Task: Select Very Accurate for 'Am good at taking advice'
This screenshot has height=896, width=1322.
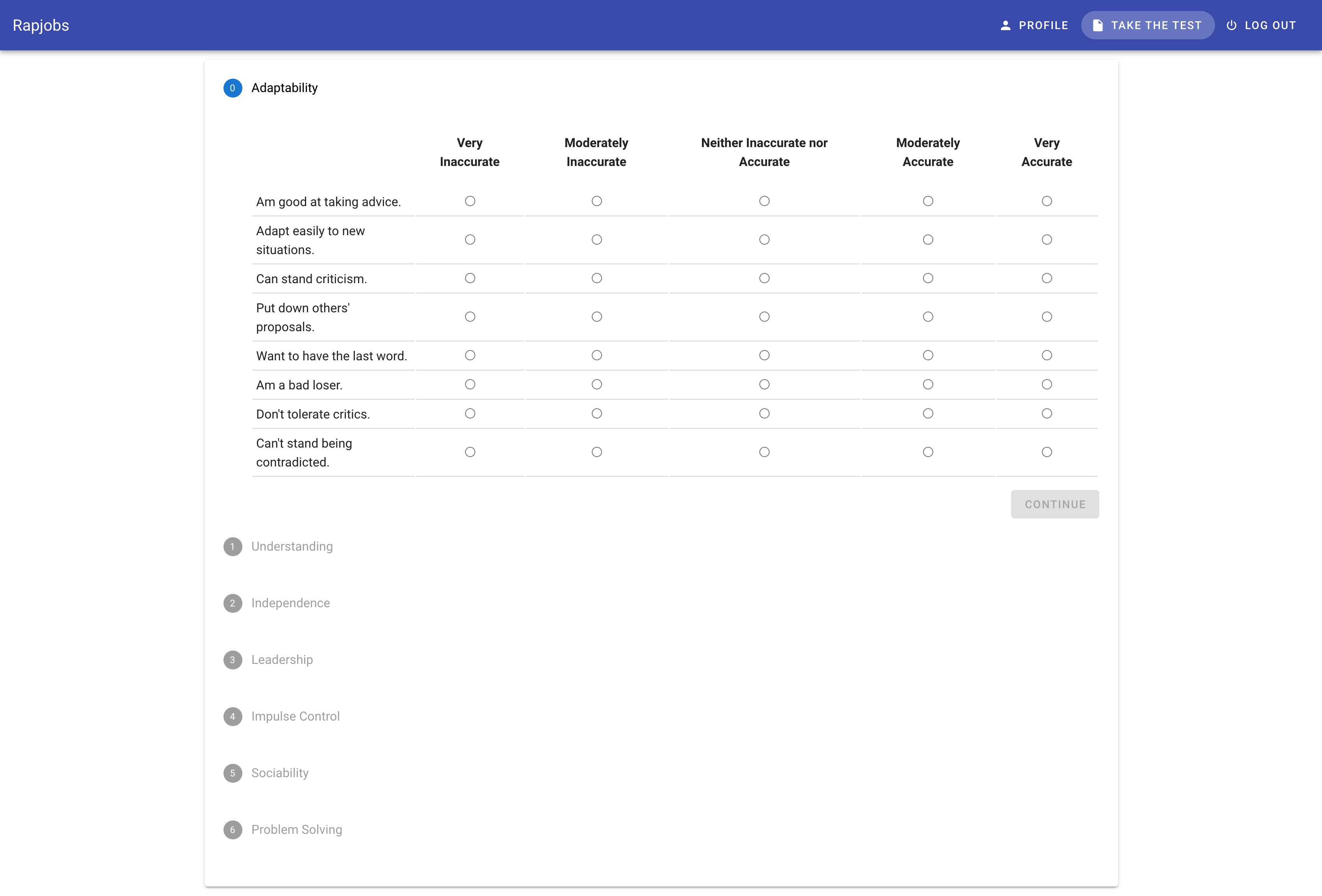Action: (x=1046, y=201)
